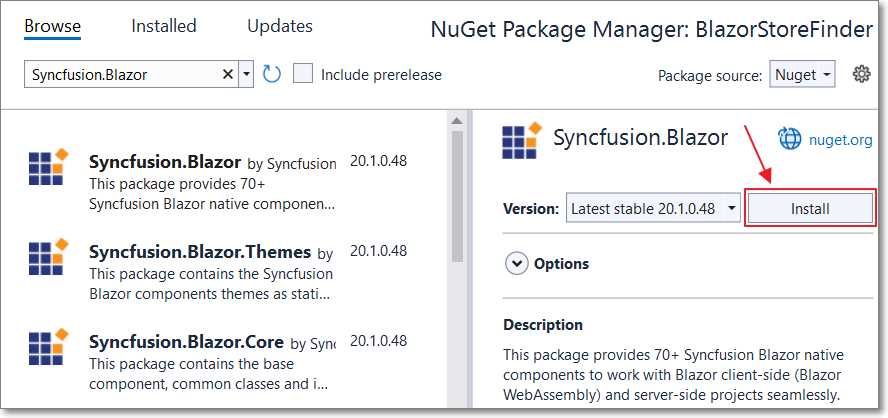This screenshot has height=418, width=888.
Task: Open the search history dropdown arrow
Action: pos(246,74)
